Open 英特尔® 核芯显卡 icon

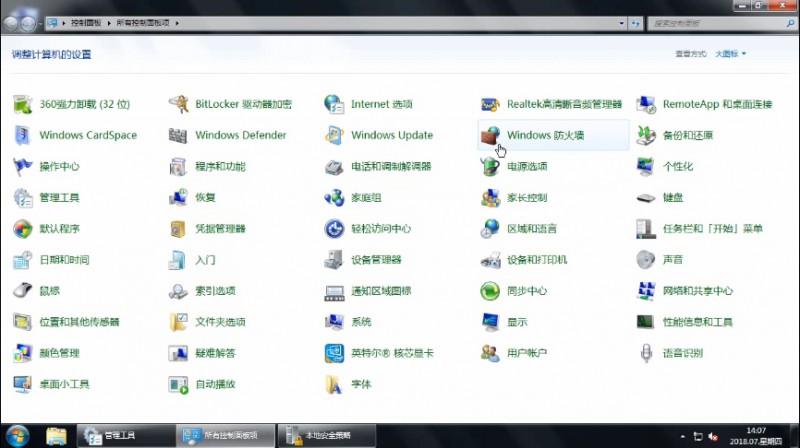point(334,353)
